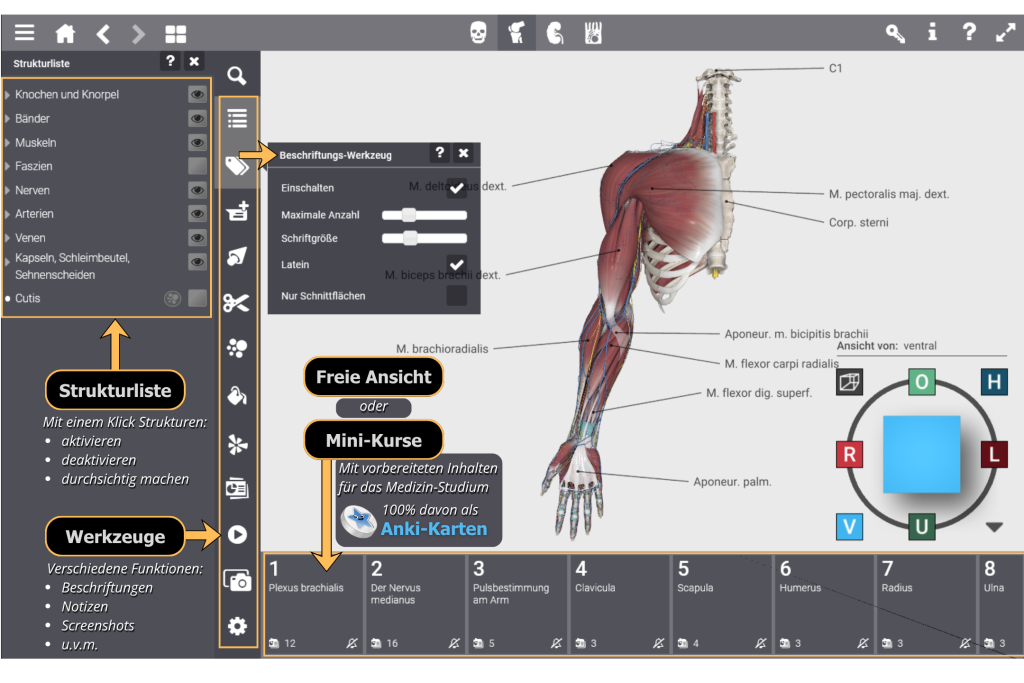Viewport: 1024px width, 683px height.
Task: Open mini course 6 Humerus
Action: [824, 604]
